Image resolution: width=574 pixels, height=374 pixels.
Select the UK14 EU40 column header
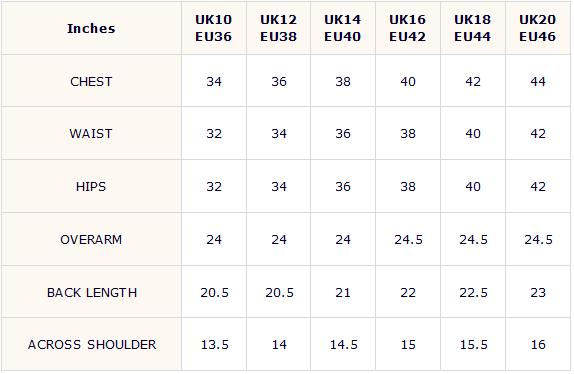tap(343, 28)
